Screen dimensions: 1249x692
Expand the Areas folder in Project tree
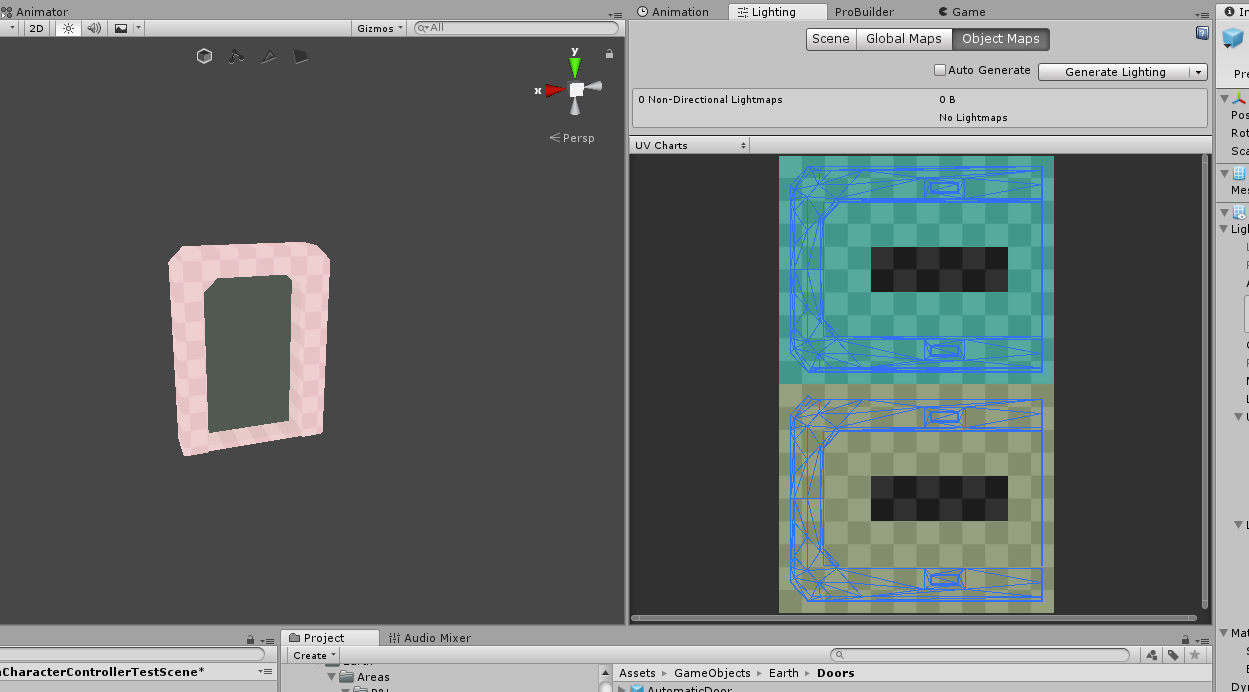tap(331, 677)
